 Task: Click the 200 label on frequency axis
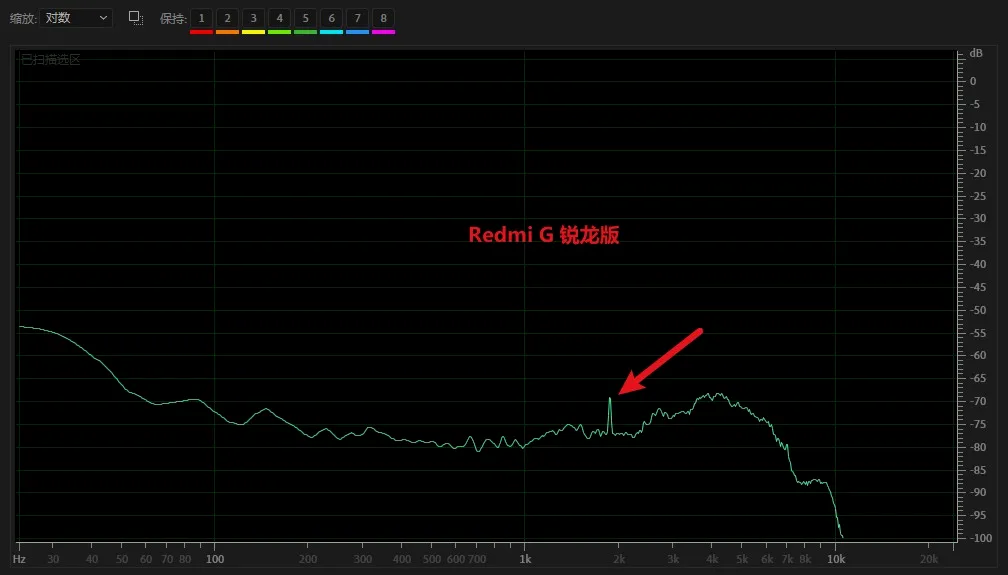click(308, 559)
